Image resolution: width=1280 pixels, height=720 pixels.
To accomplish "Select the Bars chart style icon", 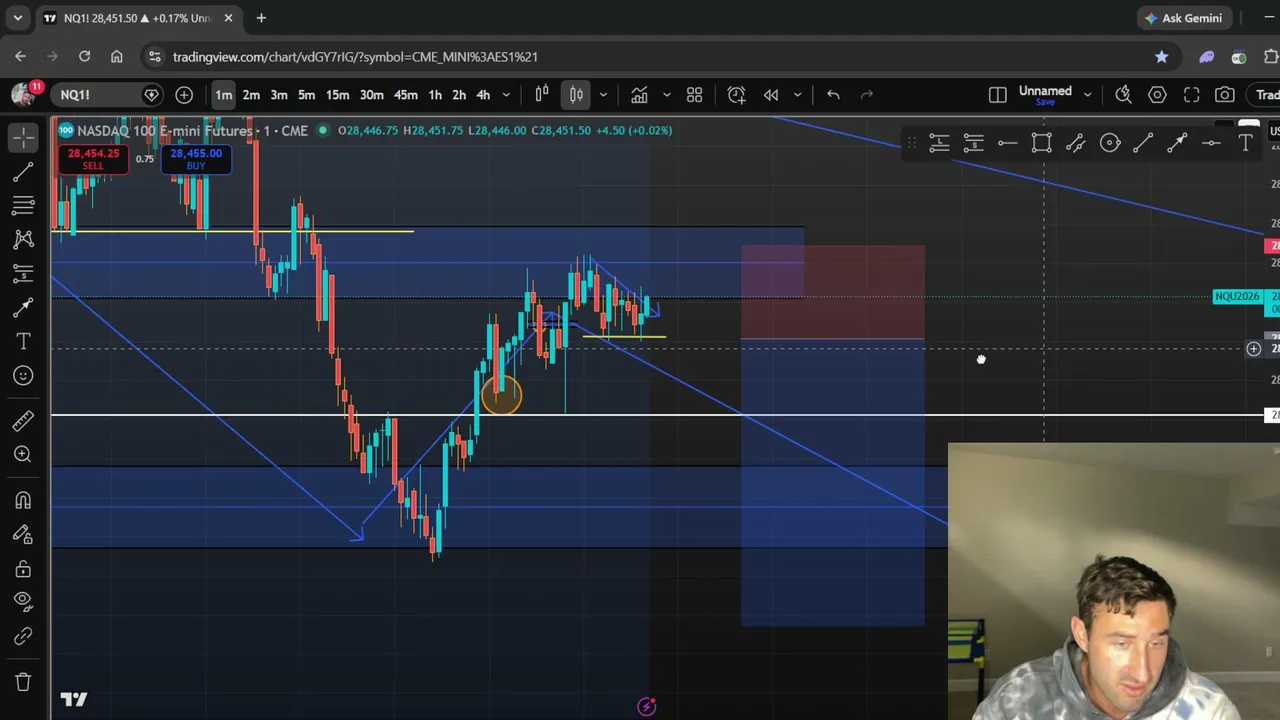I will click(x=542, y=95).
